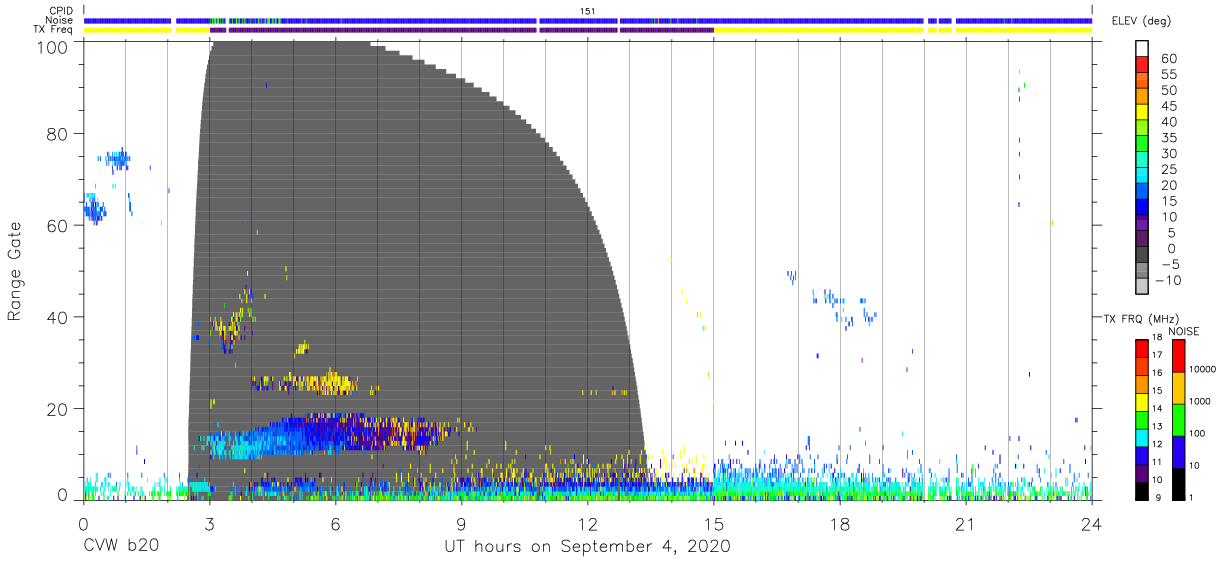Click the 30 label on ELEV scale
The height and width of the screenshot is (567, 1228).
tap(1169, 154)
